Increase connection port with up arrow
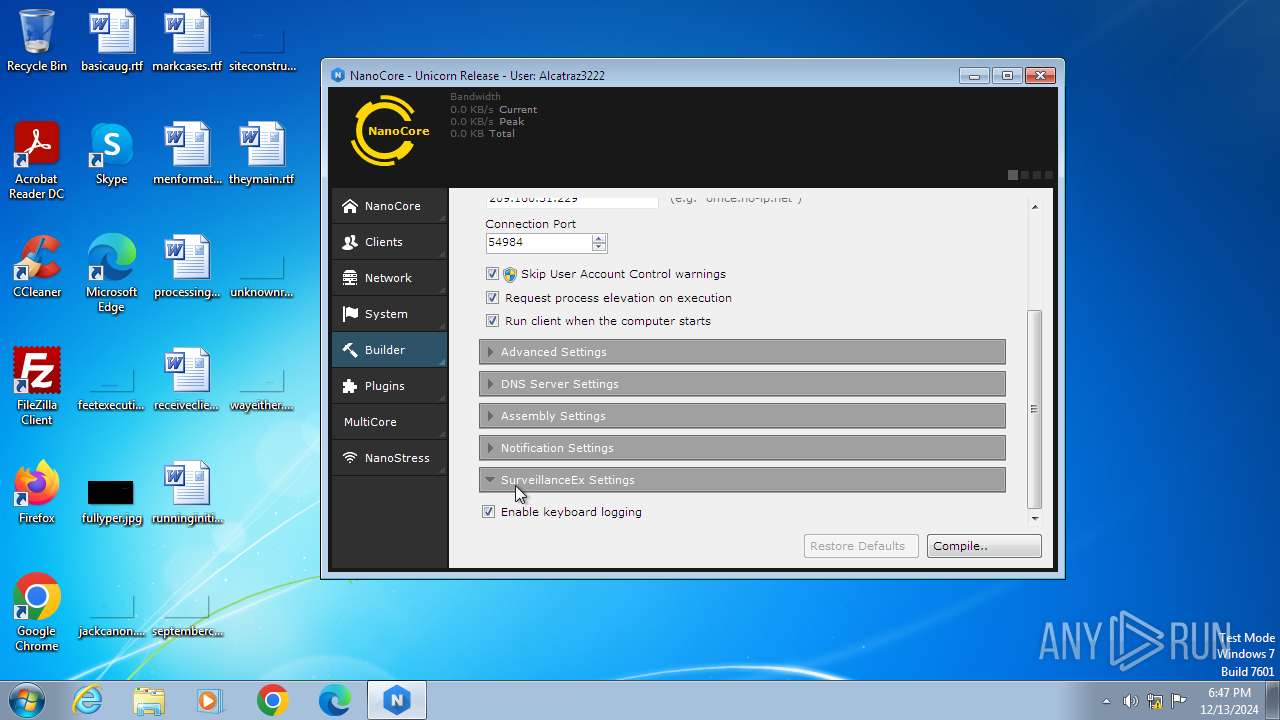Image resolution: width=1280 pixels, height=720 pixels. click(599, 238)
